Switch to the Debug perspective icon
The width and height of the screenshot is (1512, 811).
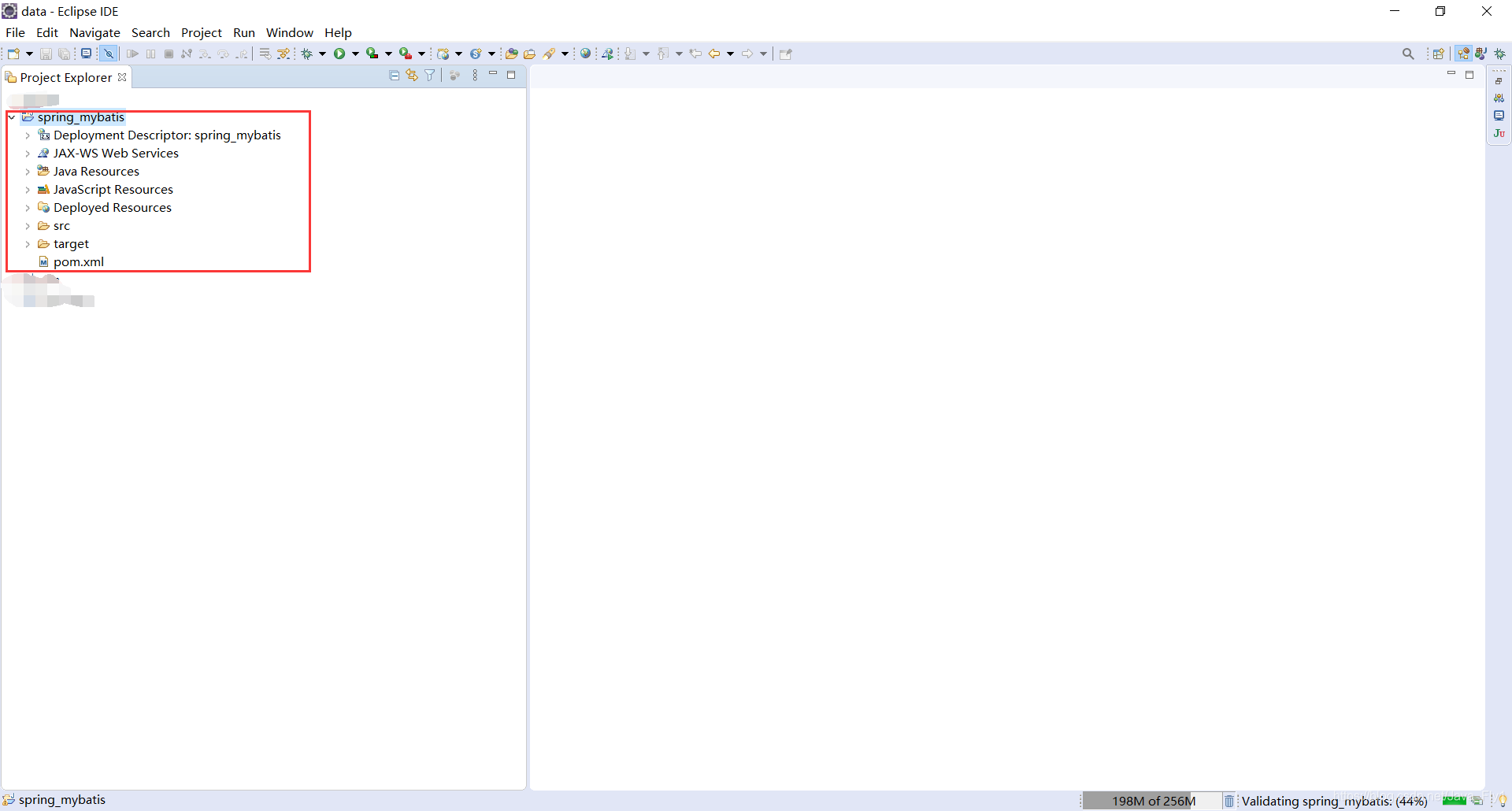(1500, 54)
